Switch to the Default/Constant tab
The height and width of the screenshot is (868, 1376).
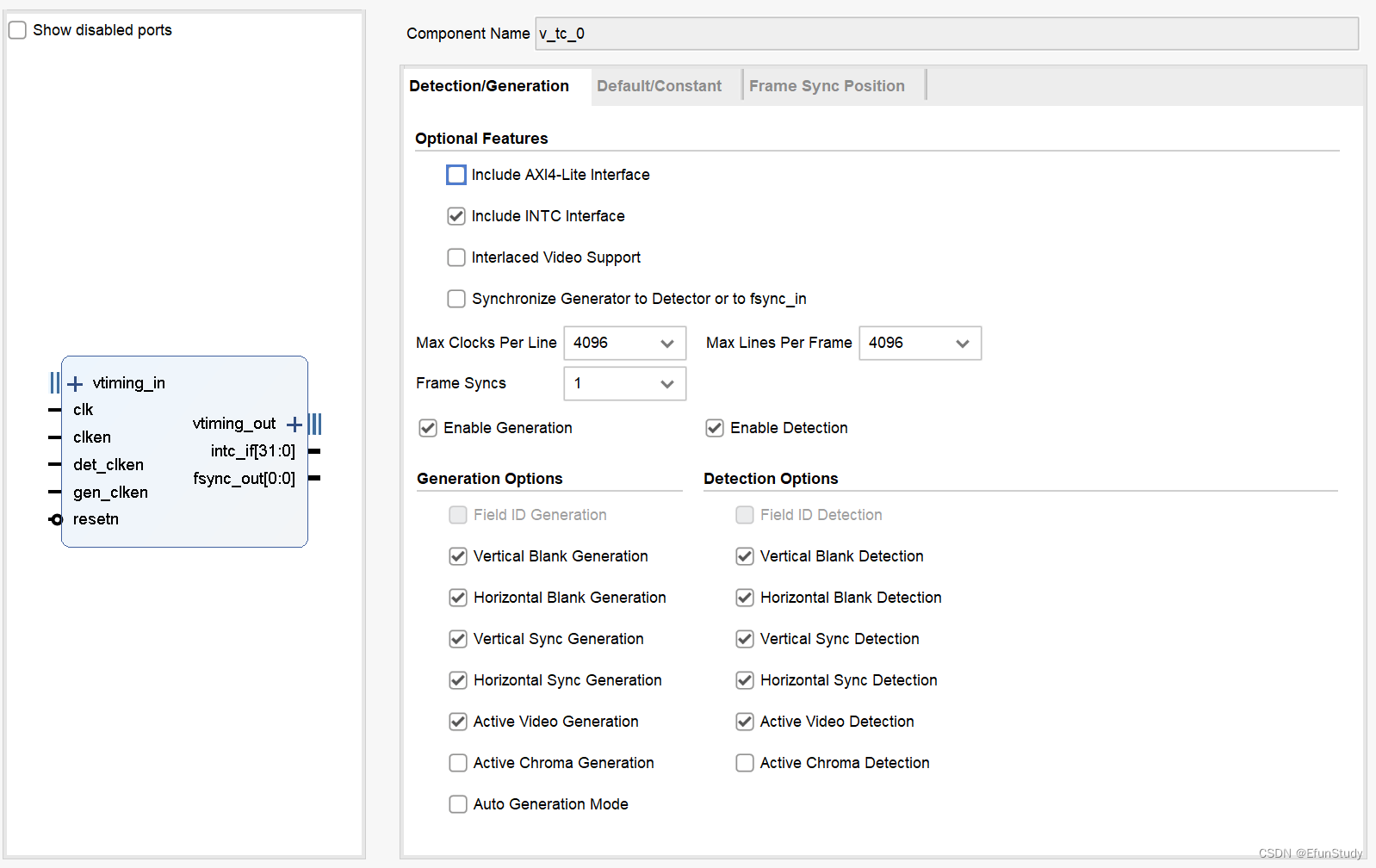[659, 86]
